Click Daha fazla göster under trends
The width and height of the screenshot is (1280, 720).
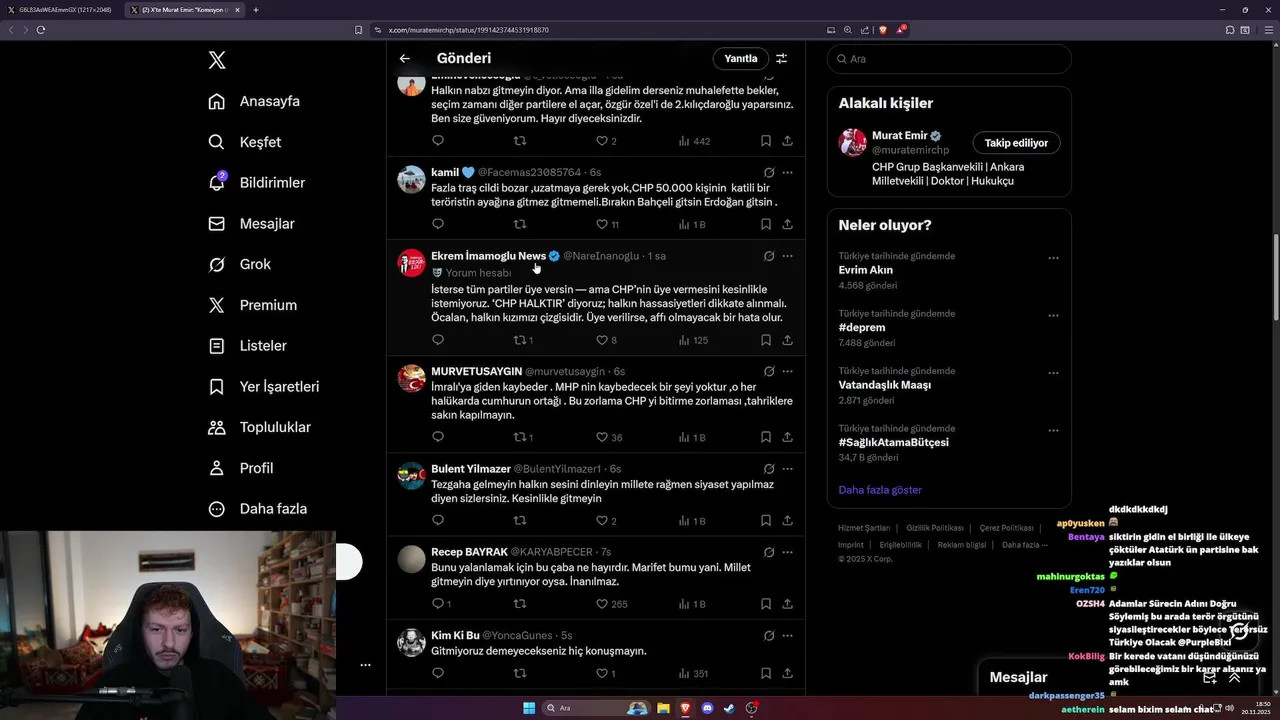click(x=880, y=490)
